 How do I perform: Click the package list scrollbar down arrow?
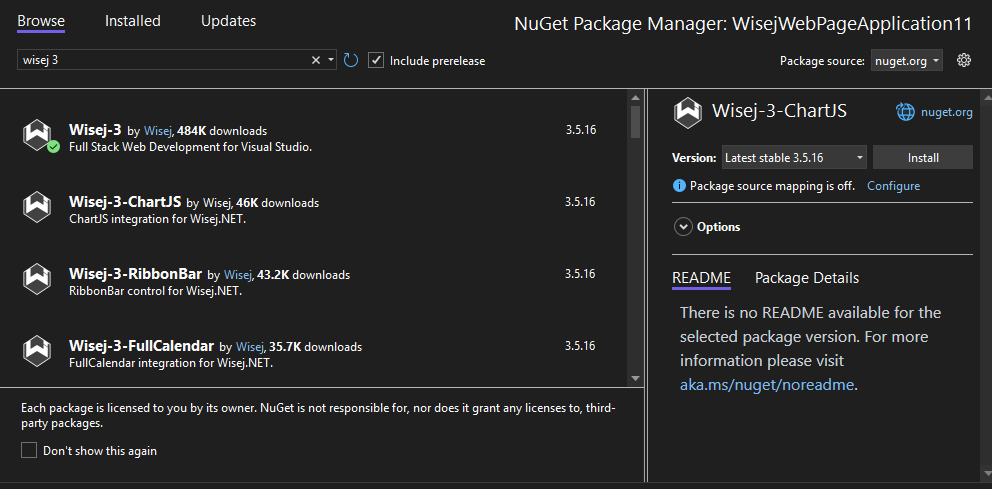635,378
